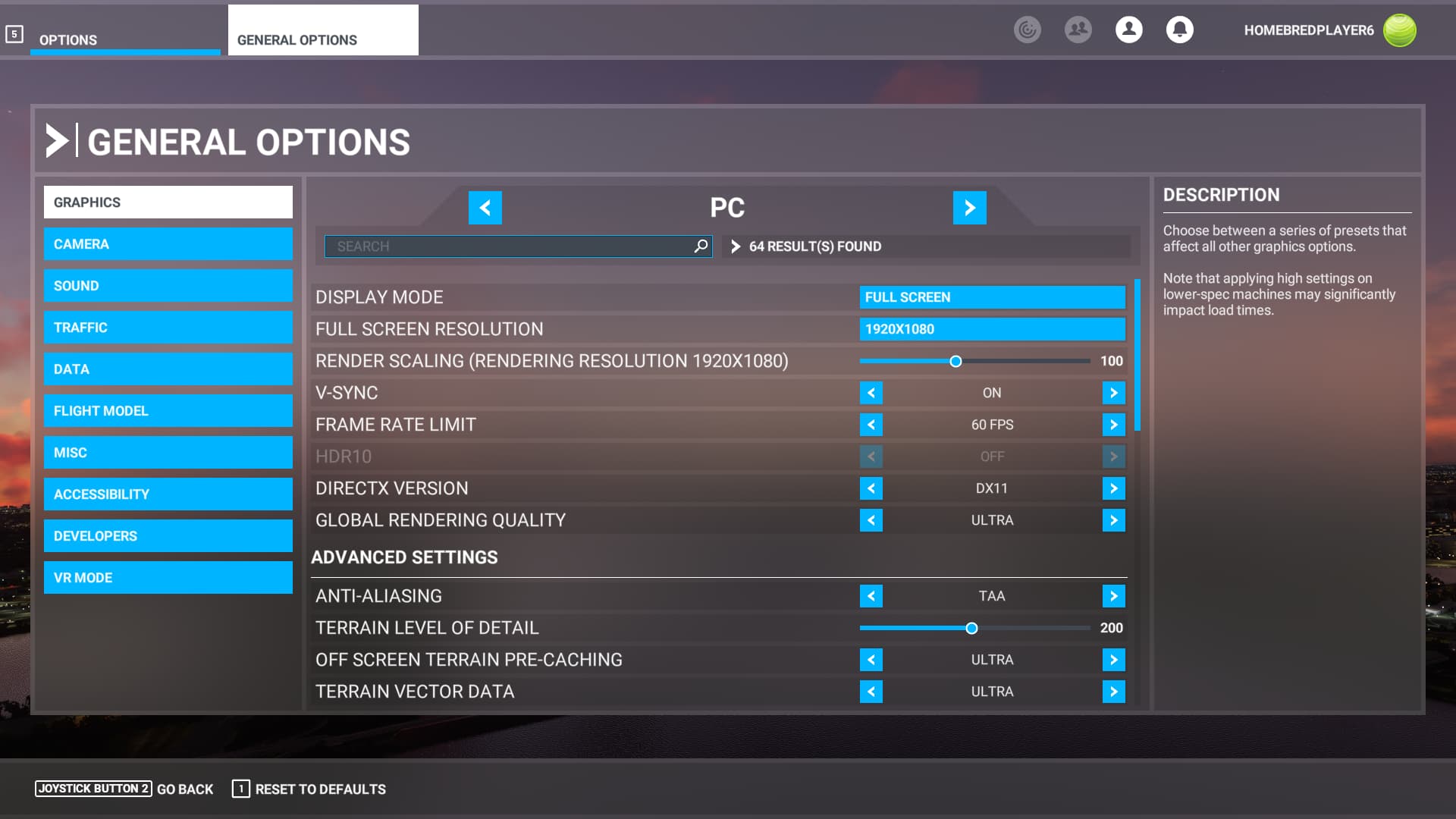Screen dimensions: 1456x819
Task: Open the Accessibility settings category
Action: pos(168,494)
